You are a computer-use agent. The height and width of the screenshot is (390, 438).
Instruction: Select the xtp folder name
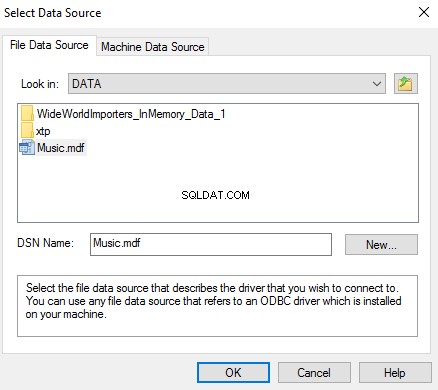tap(43, 131)
